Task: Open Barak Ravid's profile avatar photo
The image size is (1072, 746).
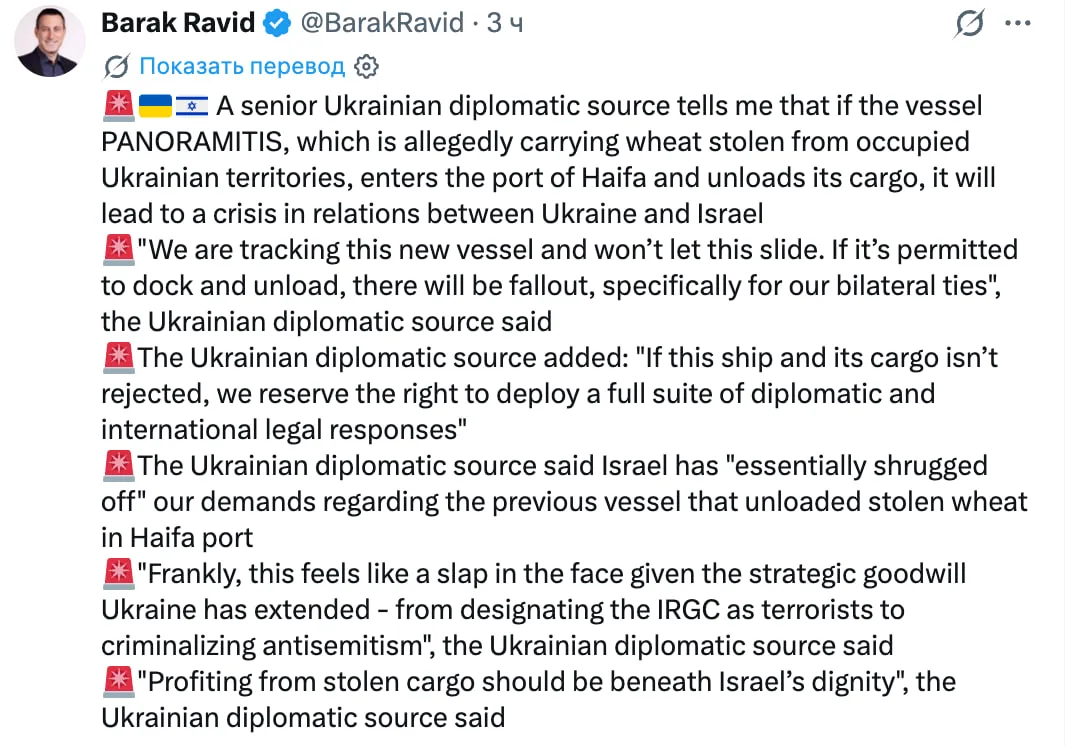Action: (47, 40)
